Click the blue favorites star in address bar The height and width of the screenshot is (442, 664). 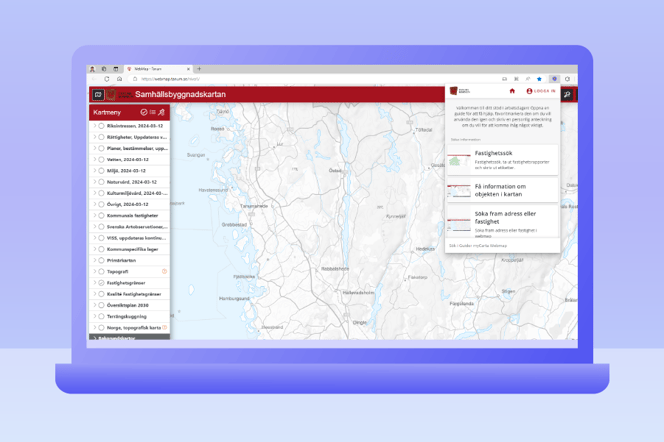tap(539, 79)
